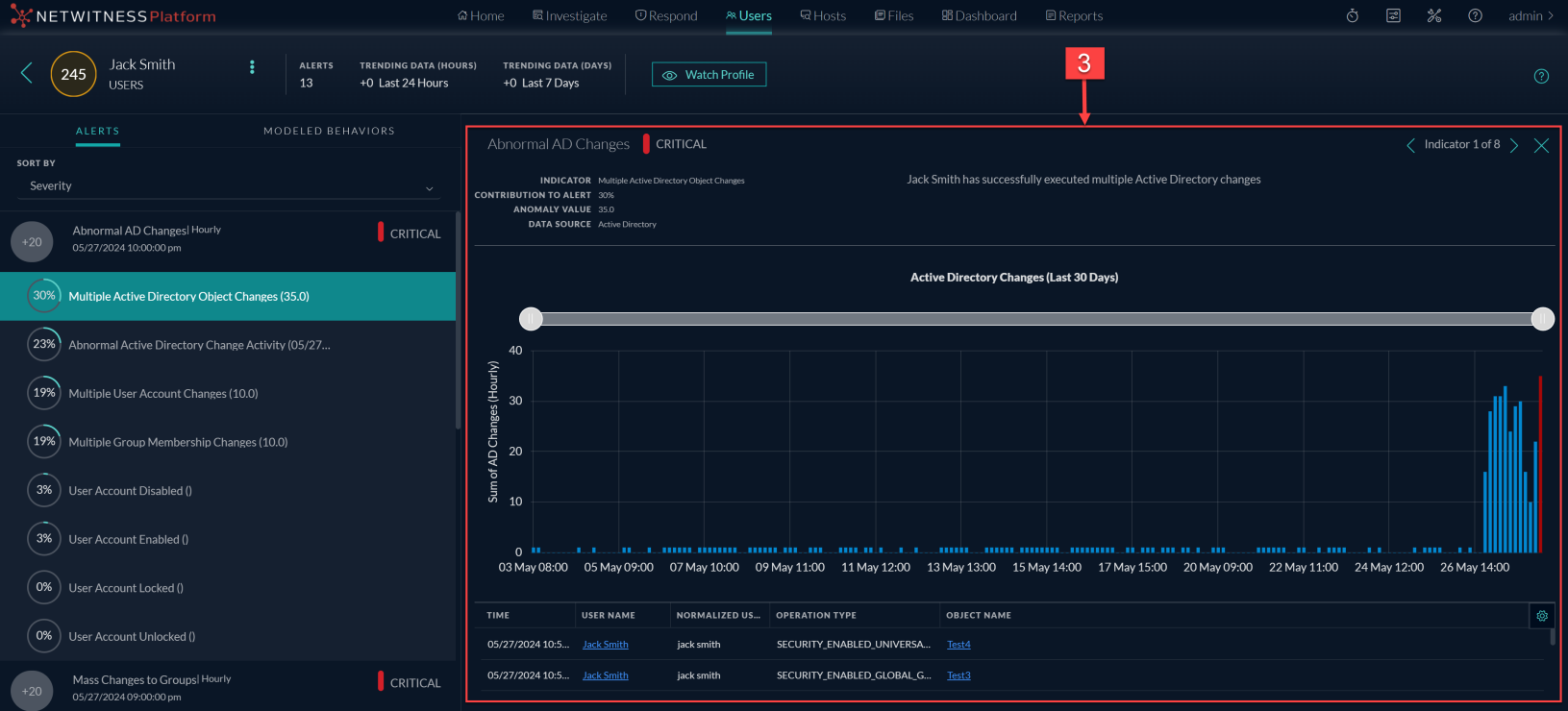This screenshot has width=1568, height=711.
Task: Click the back arrow beside user score
Action: point(26,73)
